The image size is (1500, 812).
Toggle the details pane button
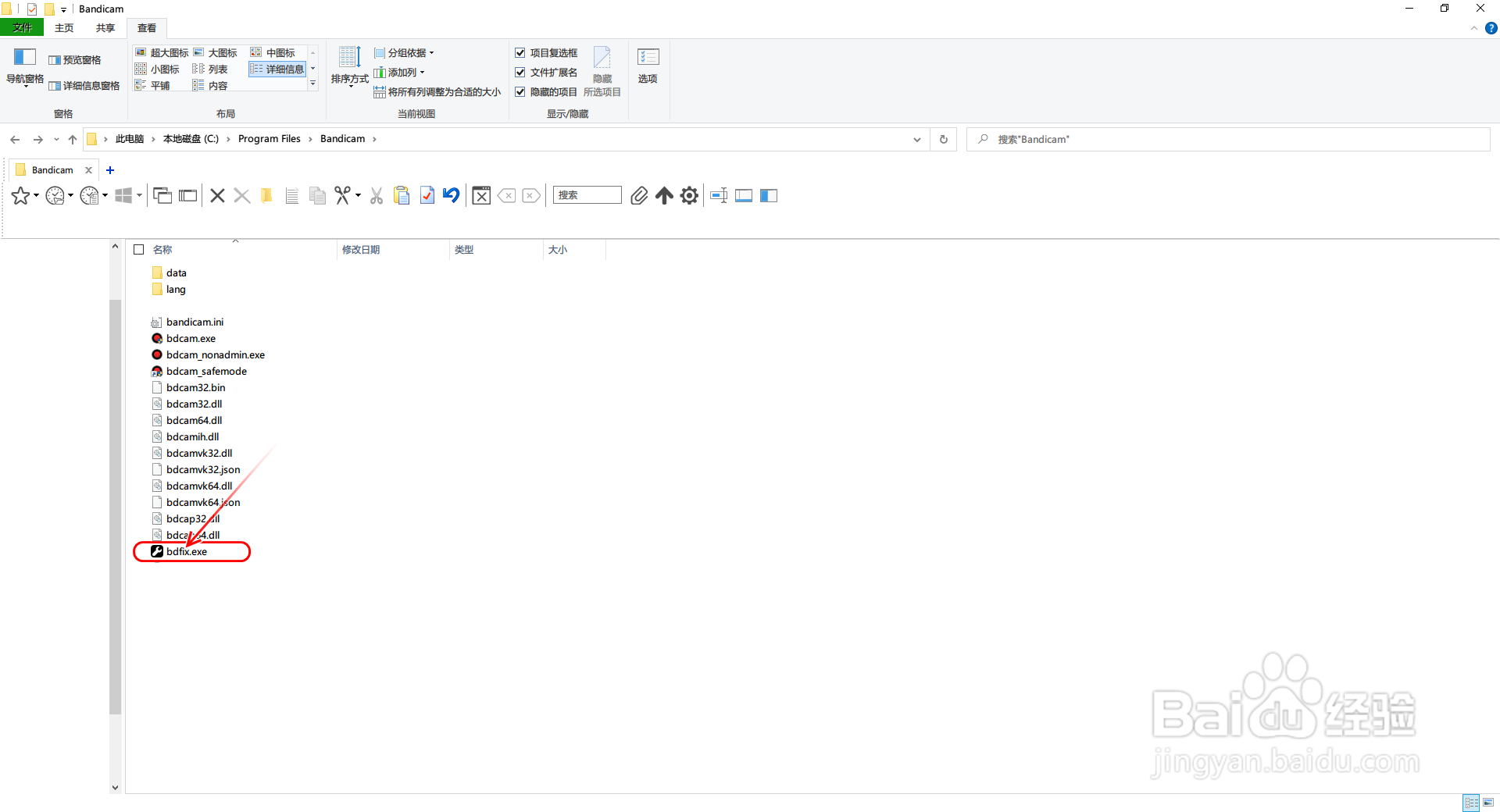[84, 86]
